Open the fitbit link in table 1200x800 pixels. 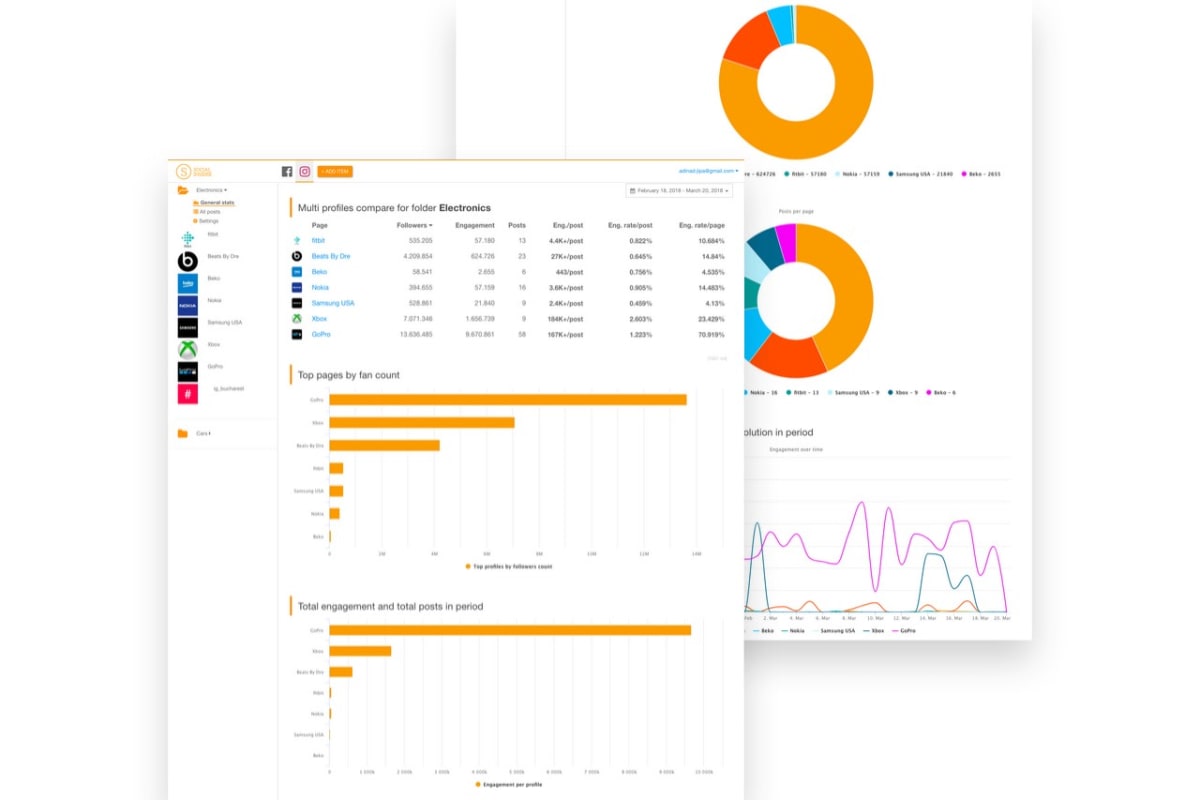(x=319, y=240)
